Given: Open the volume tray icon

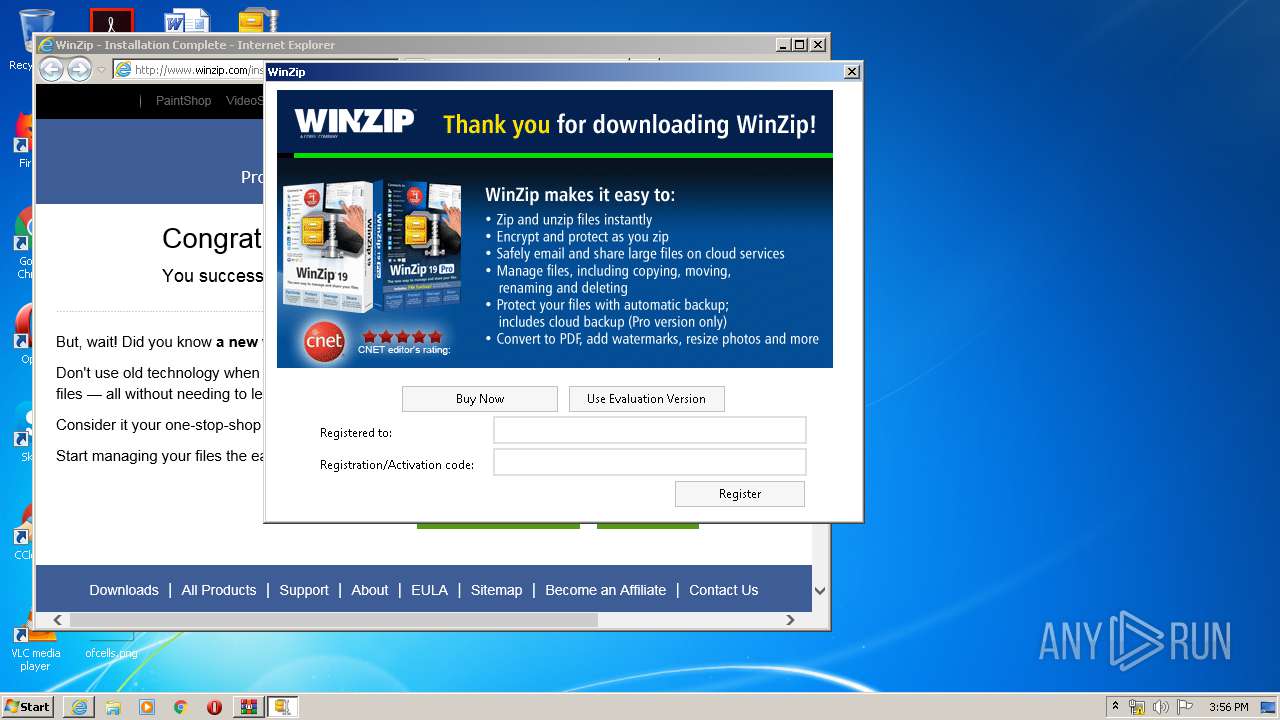Looking at the screenshot, I should pos(1160,707).
